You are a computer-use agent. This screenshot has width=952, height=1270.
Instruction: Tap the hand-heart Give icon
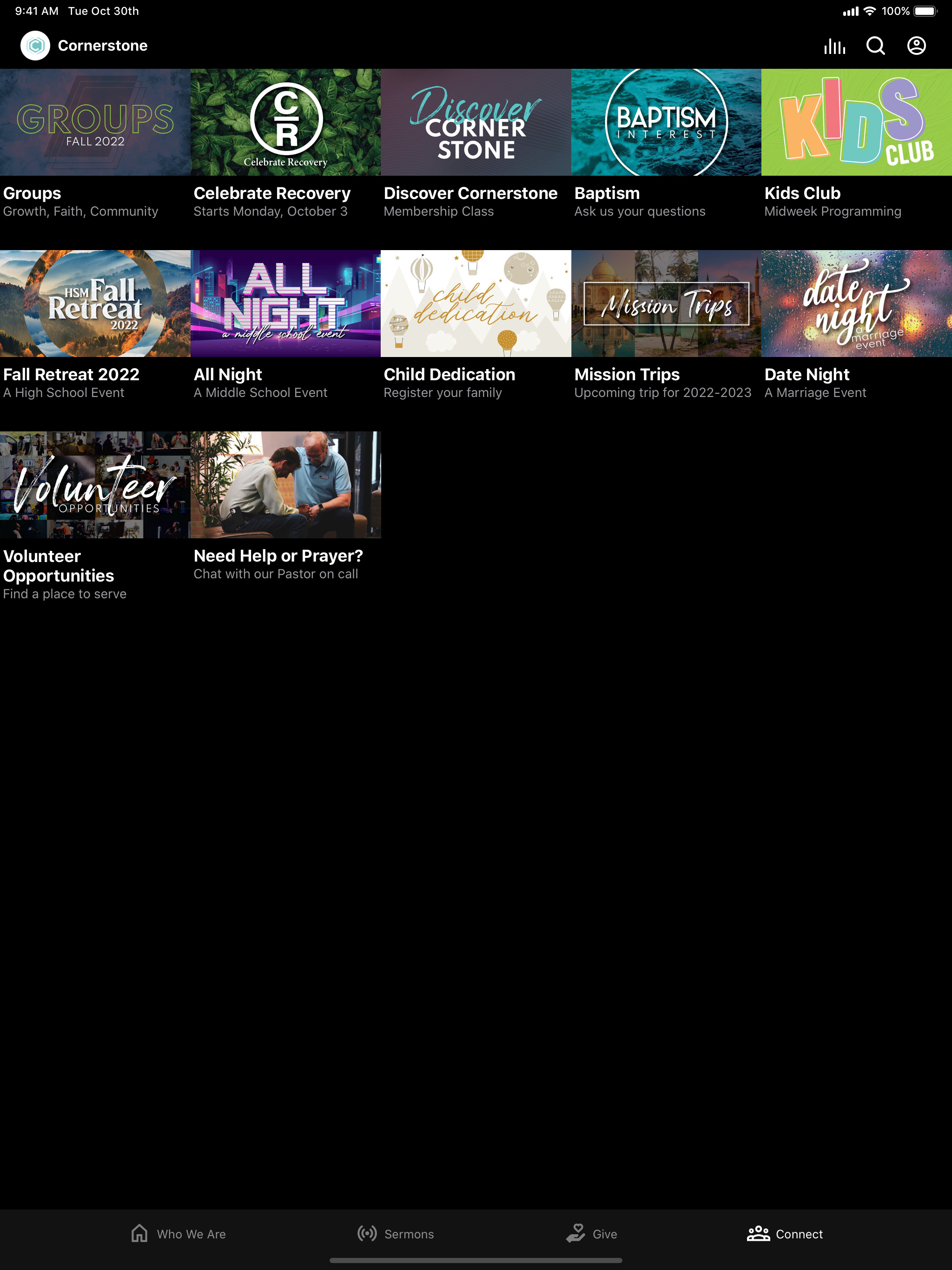(575, 1233)
